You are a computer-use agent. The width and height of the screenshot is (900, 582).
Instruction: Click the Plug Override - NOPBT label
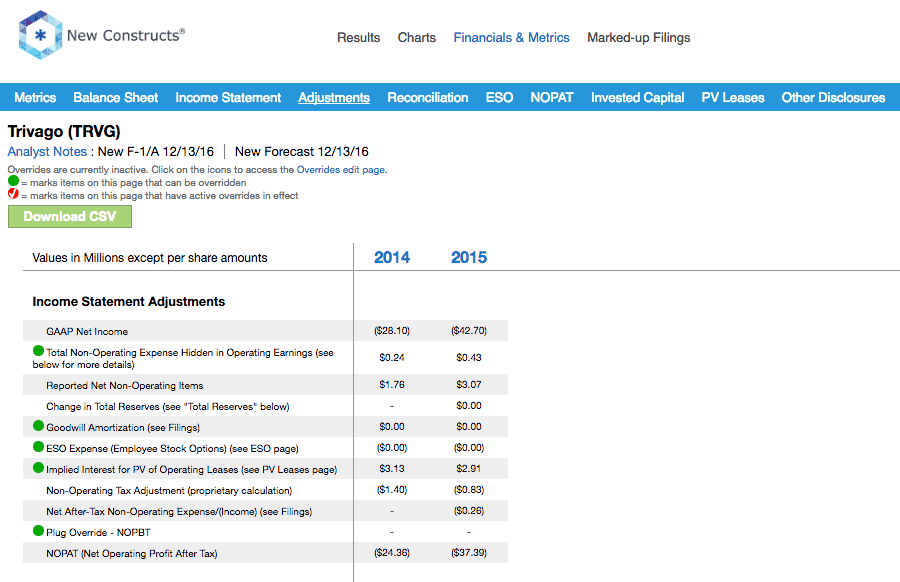[98, 533]
